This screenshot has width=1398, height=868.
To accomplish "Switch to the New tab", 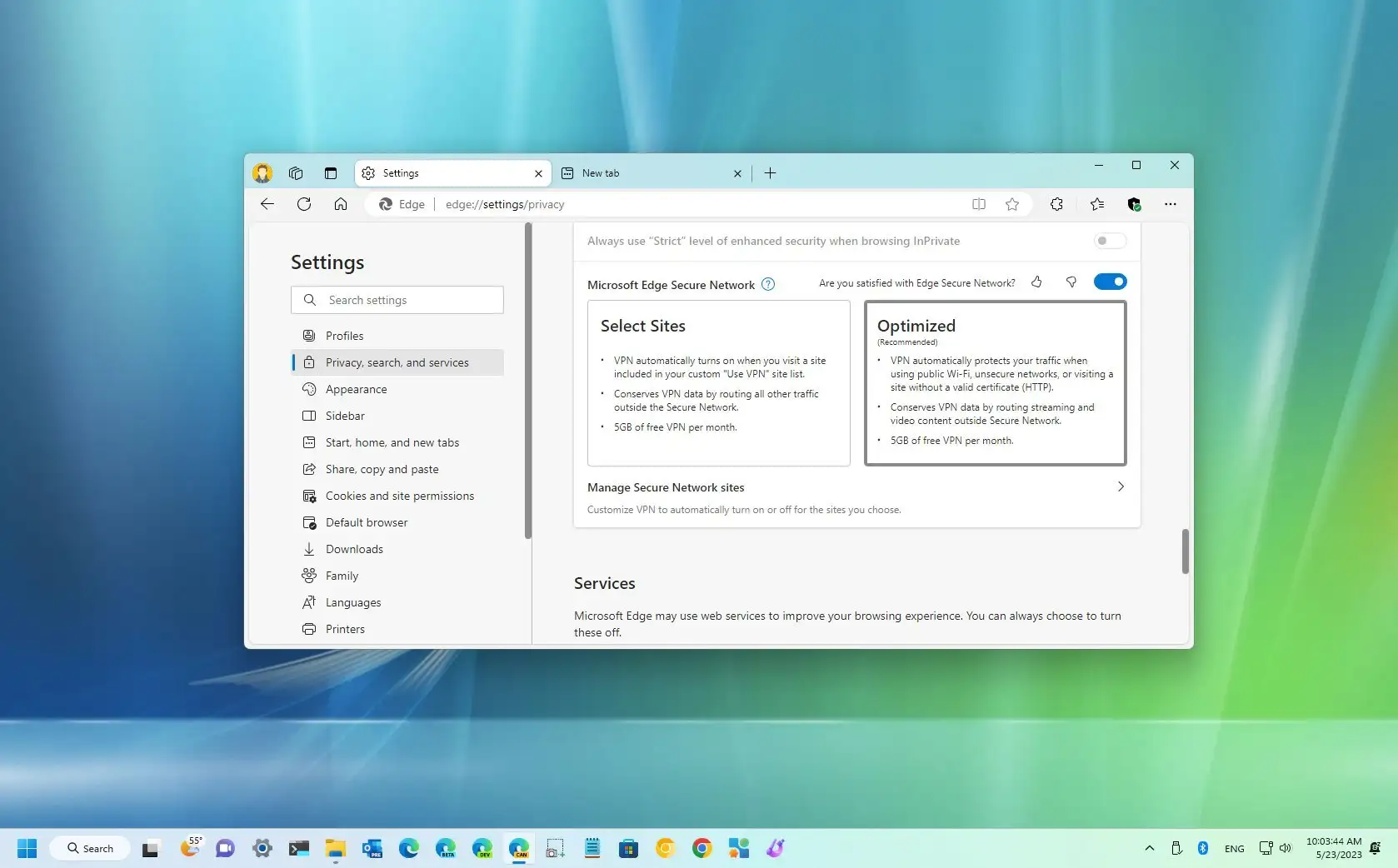I will [x=633, y=173].
